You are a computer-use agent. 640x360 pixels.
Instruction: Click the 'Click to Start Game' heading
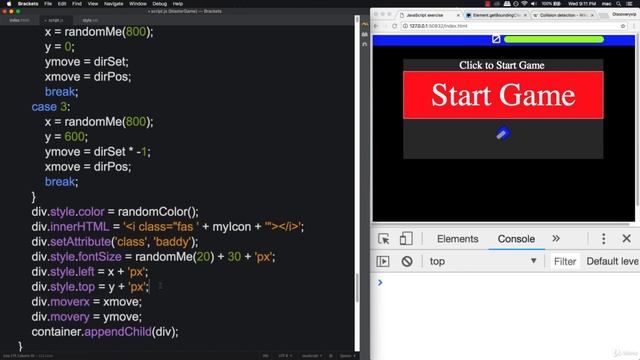click(x=502, y=65)
